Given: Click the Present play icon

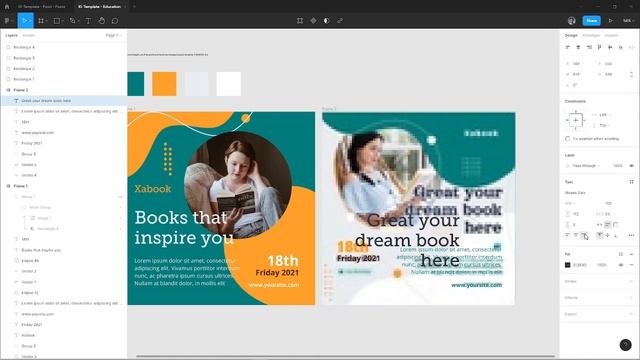Looking at the screenshot, I should [x=611, y=20].
